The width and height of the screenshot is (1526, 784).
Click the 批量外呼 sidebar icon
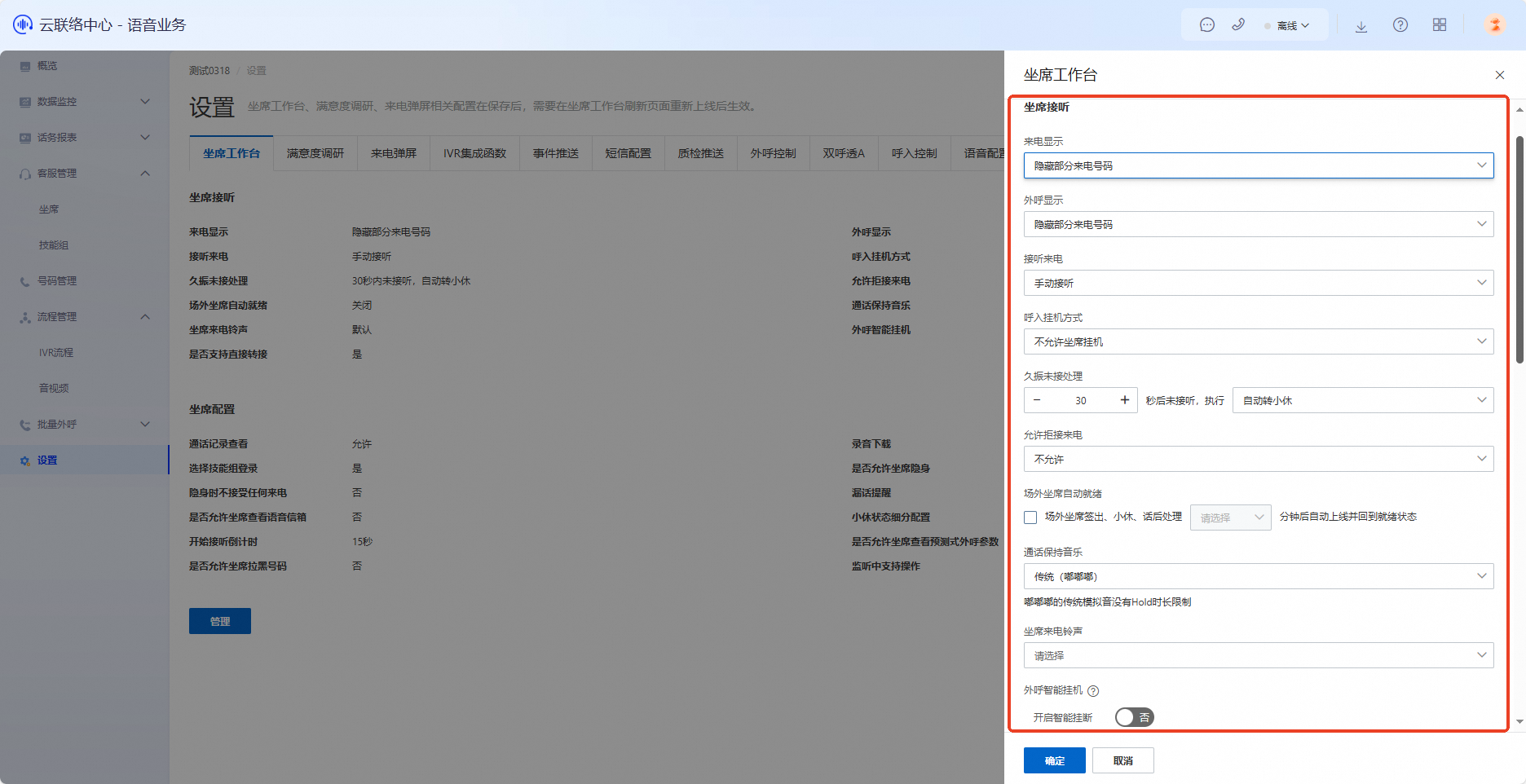(x=25, y=425)
